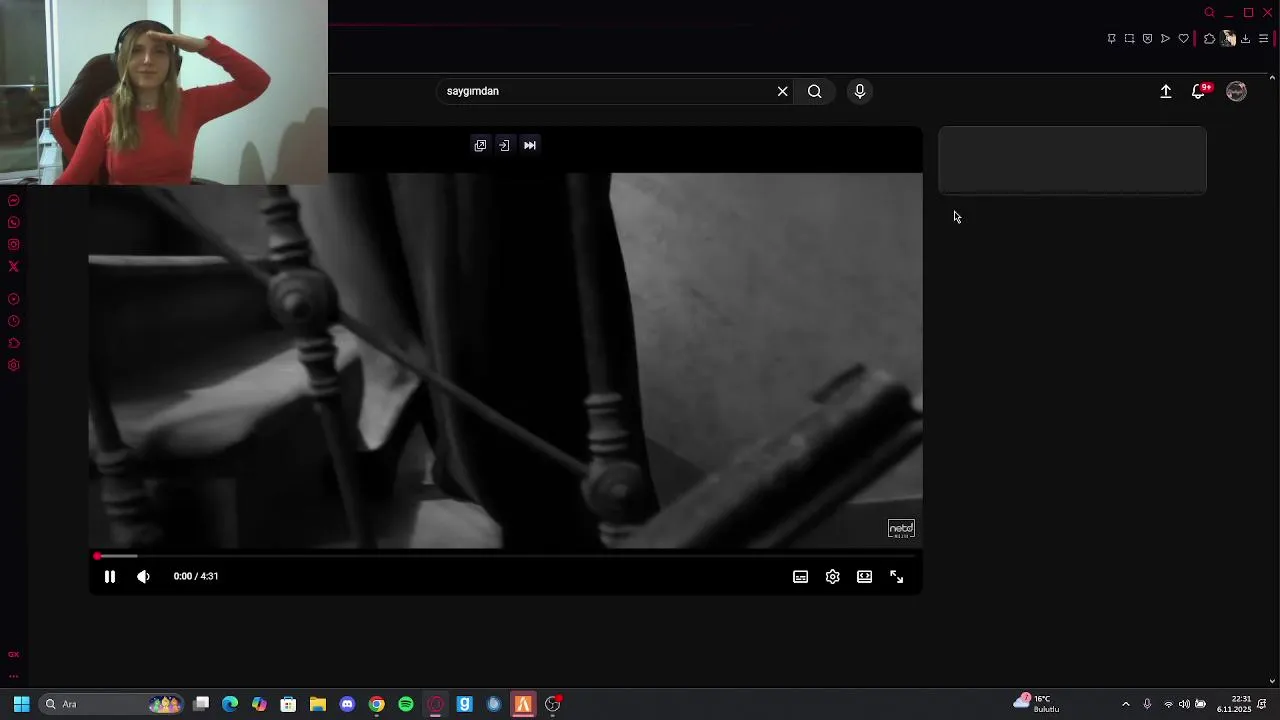Enter full screen mode
Screen dimensions: 1280x720
click(897, 577)
